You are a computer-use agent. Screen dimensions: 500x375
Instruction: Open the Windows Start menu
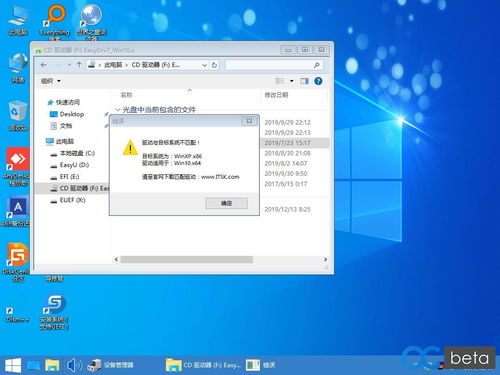[13, 365]
